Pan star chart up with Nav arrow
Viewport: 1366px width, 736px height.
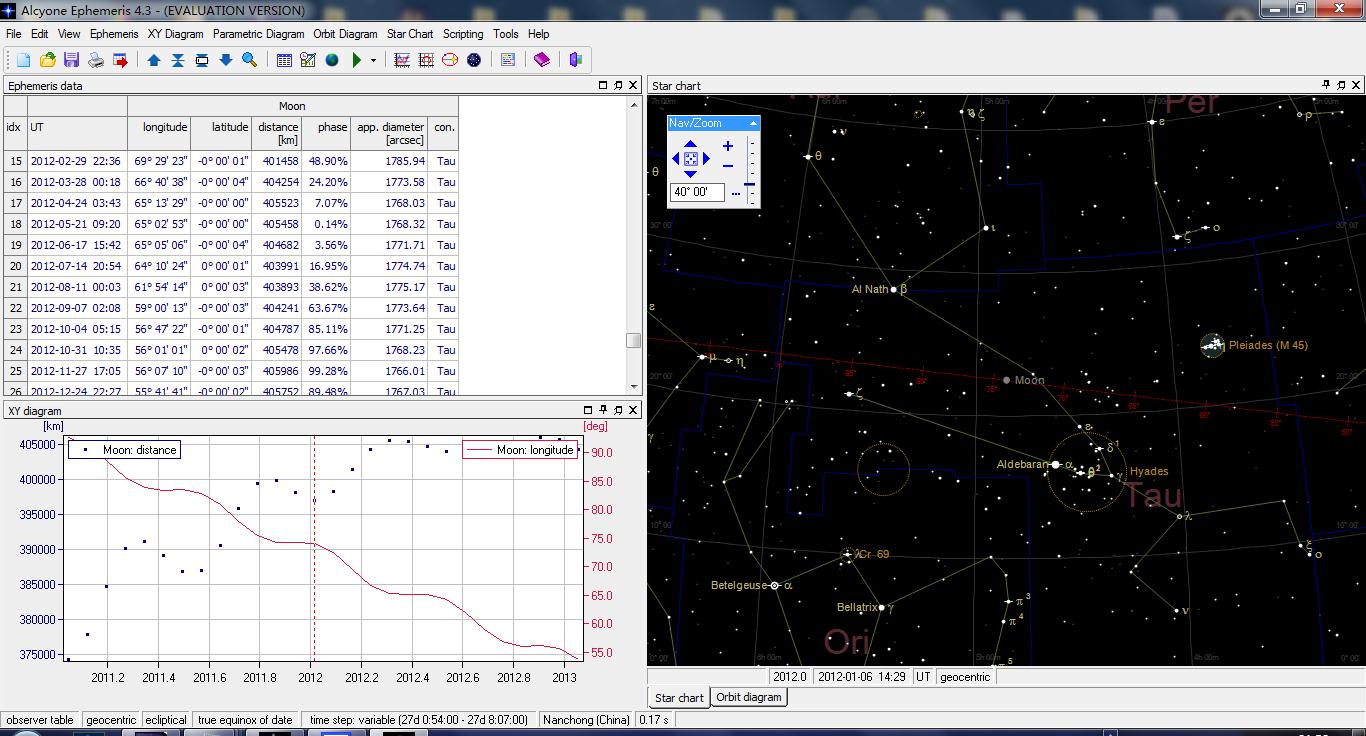coord(690,144)
